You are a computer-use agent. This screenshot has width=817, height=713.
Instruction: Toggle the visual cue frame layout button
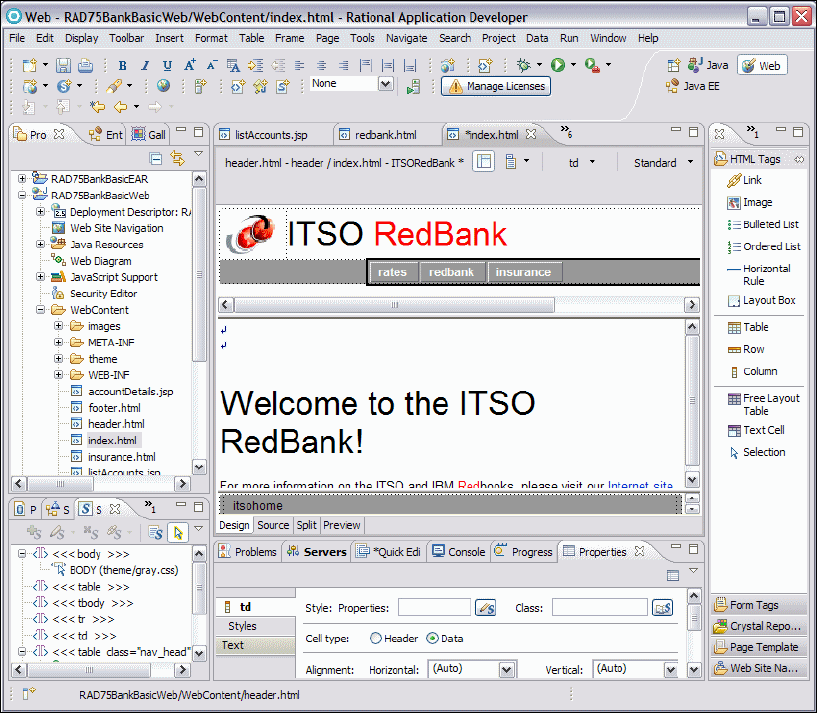point(484,162)
